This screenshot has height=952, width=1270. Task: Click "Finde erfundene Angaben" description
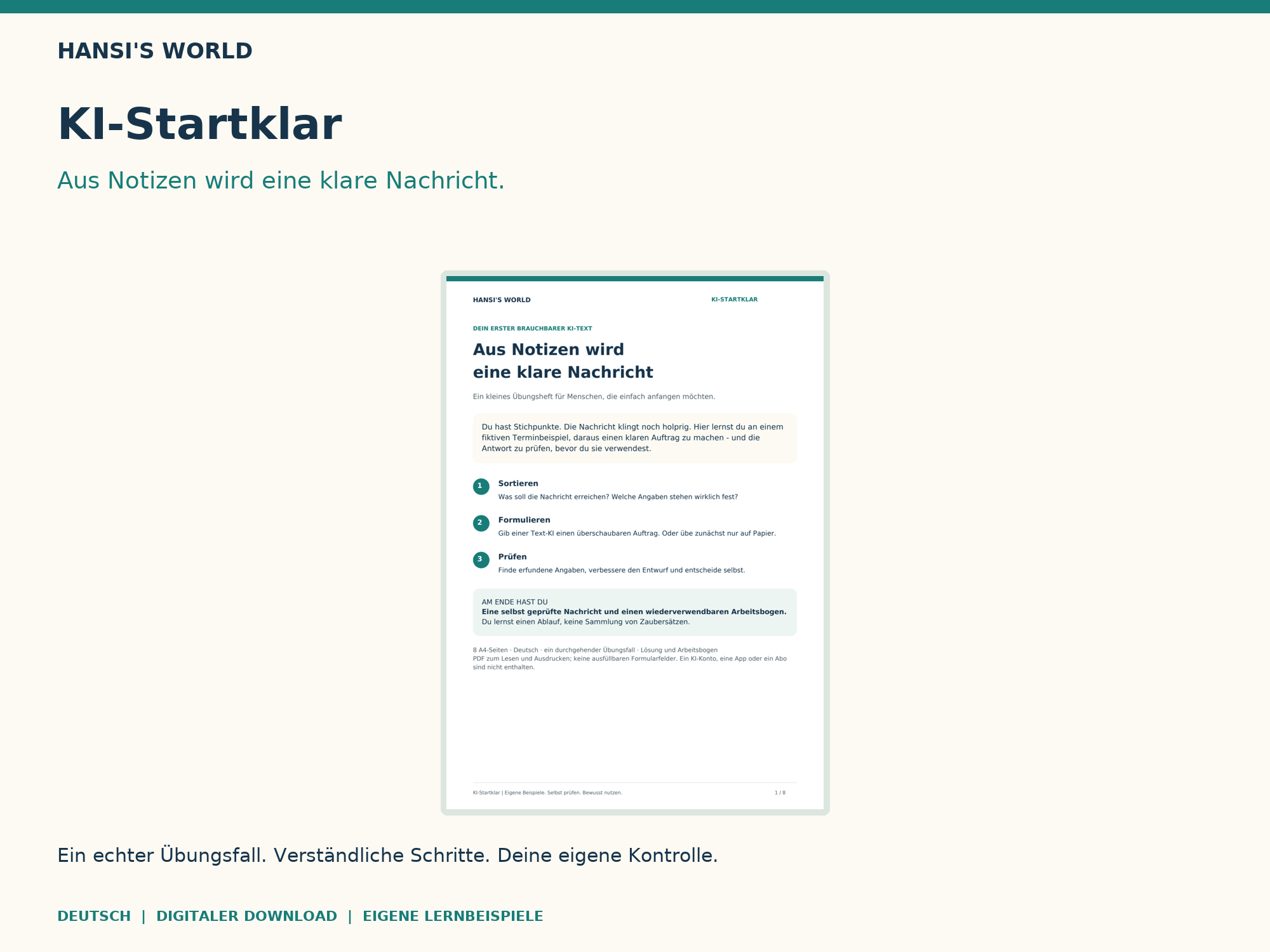[x=622, y=571]
